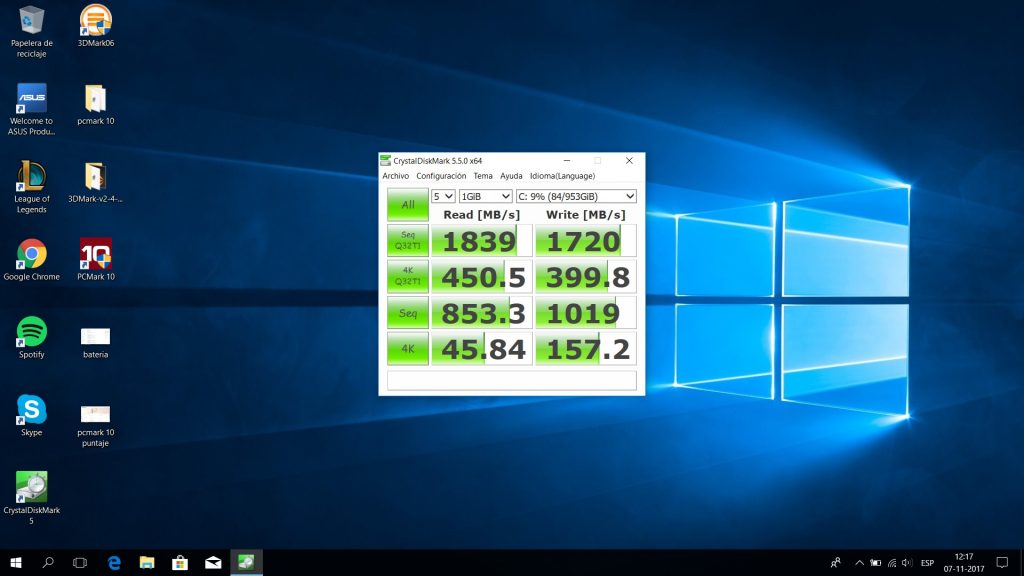Image resolution: width=1024 pixels, height=576 pixels.
Task: Open the bateria file on desktop
Action: click(95, 337)
